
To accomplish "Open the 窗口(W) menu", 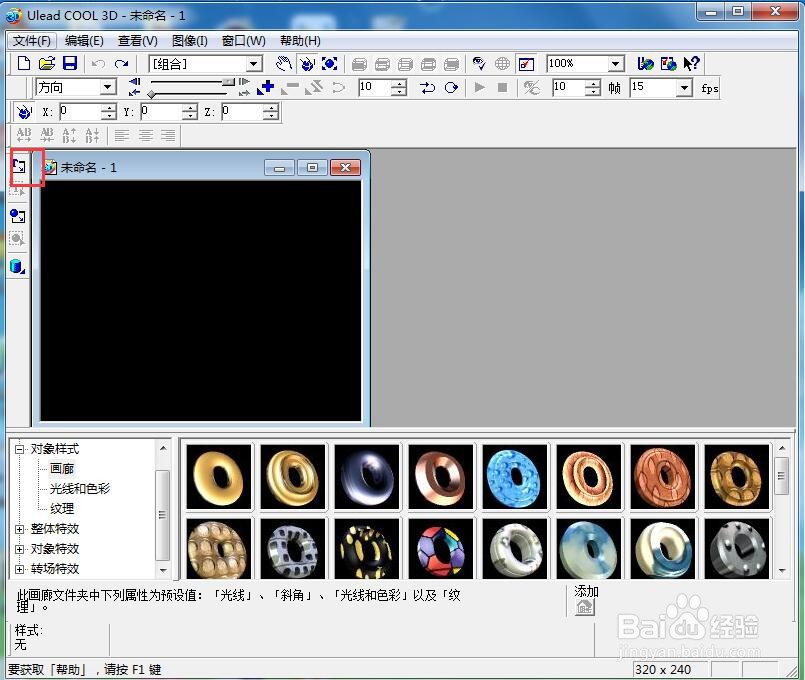I will (x=243, y=41).
